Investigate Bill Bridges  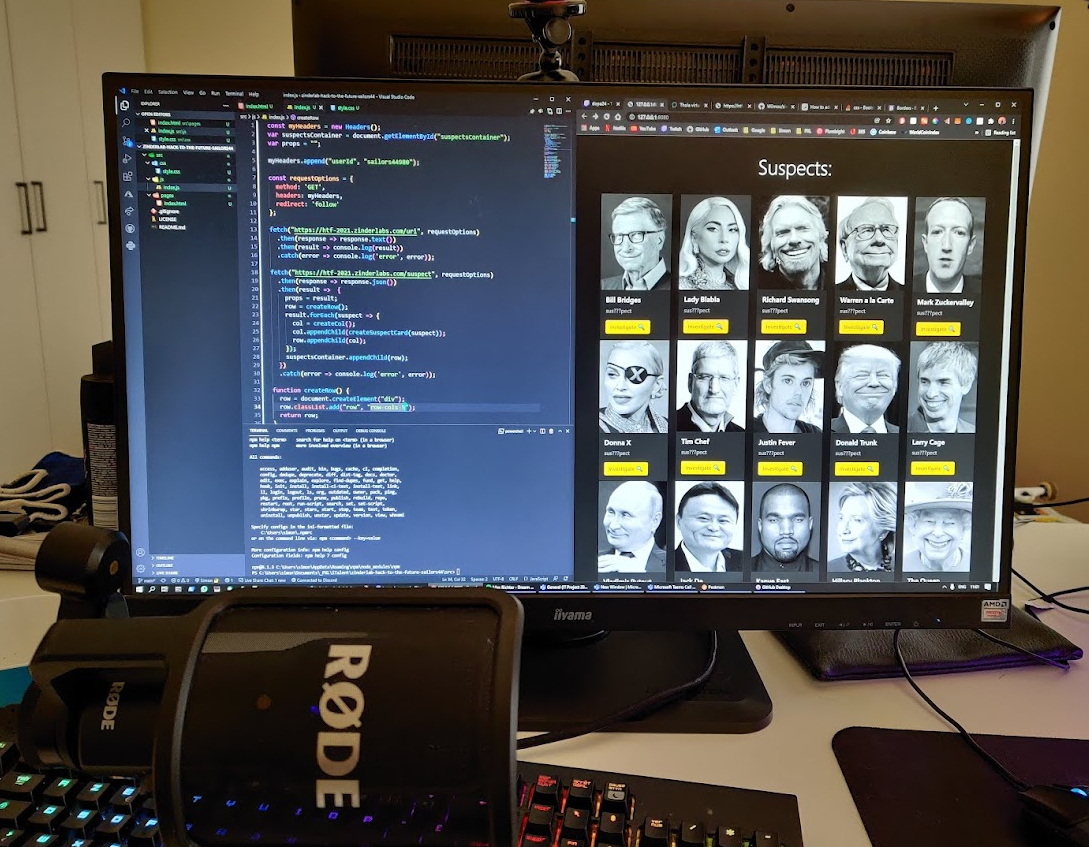click(626, 326)
